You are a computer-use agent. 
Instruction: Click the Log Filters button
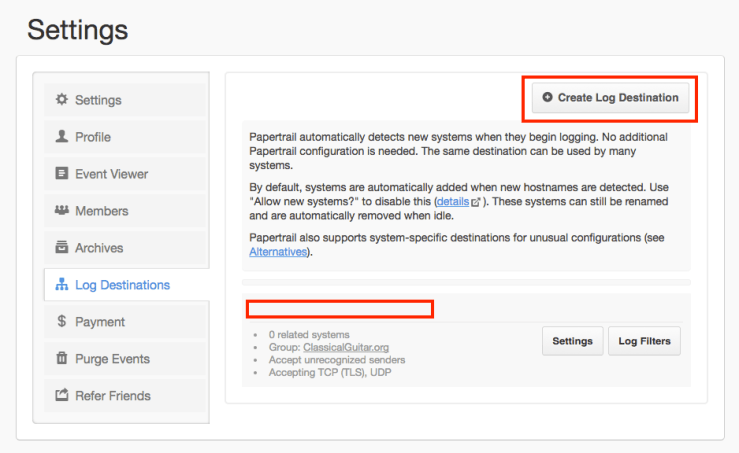[643, 341]
